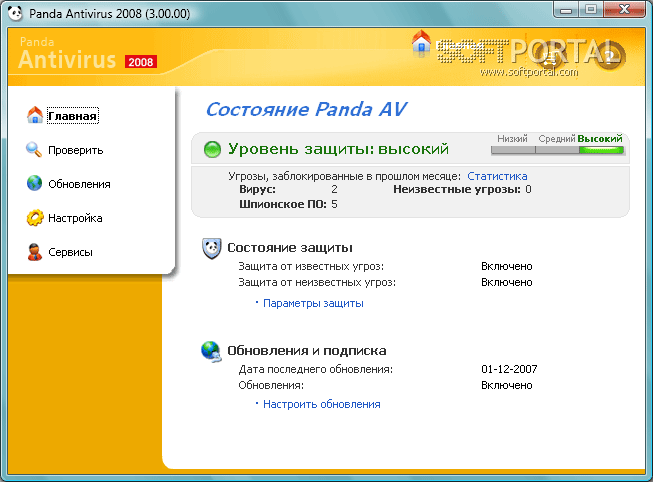Open the Обновления sidebar label
The width and height of the screenshot is (653, 482).
point(79,184)
